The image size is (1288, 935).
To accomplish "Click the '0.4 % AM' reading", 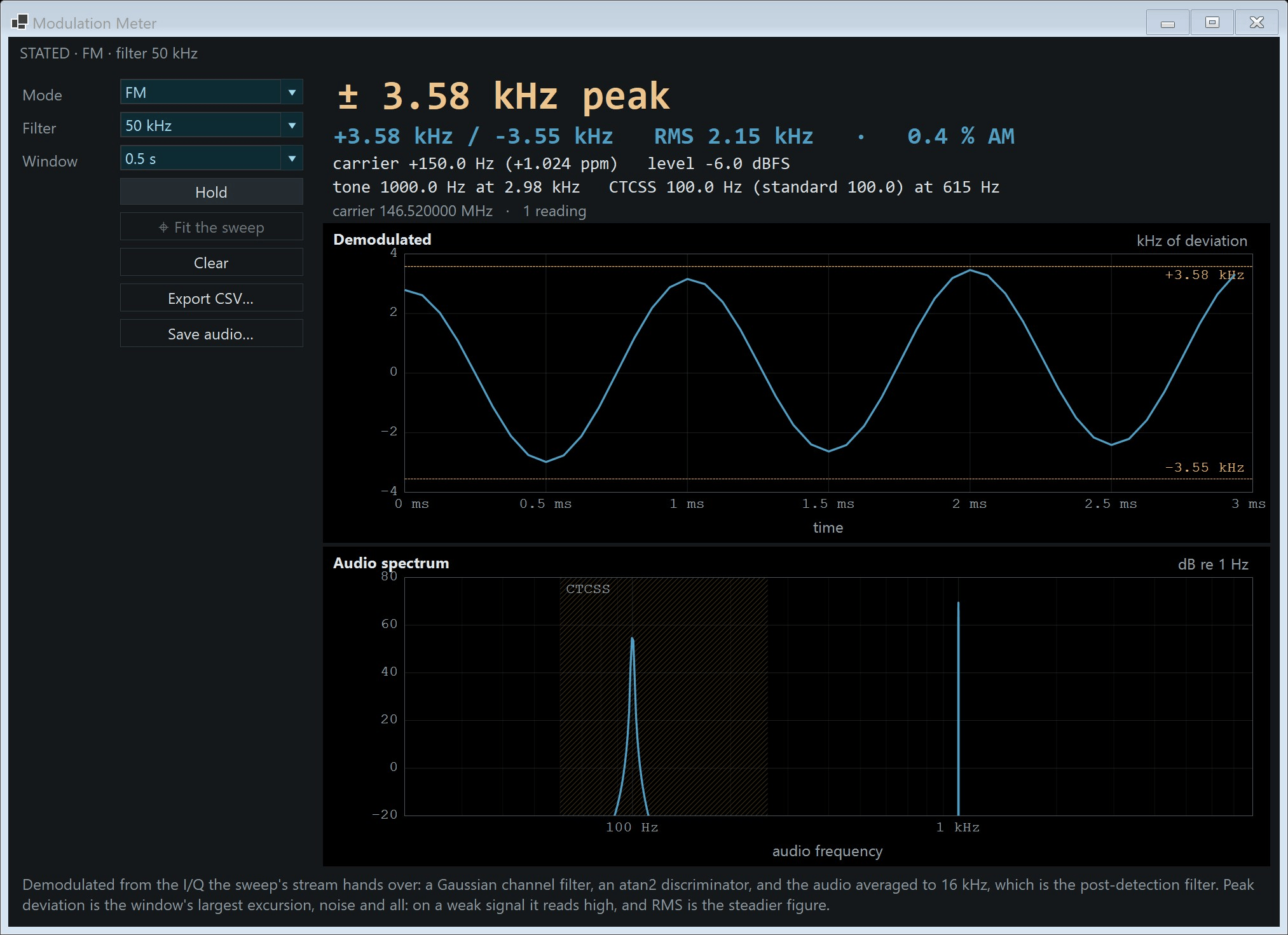I will point(961,136).
